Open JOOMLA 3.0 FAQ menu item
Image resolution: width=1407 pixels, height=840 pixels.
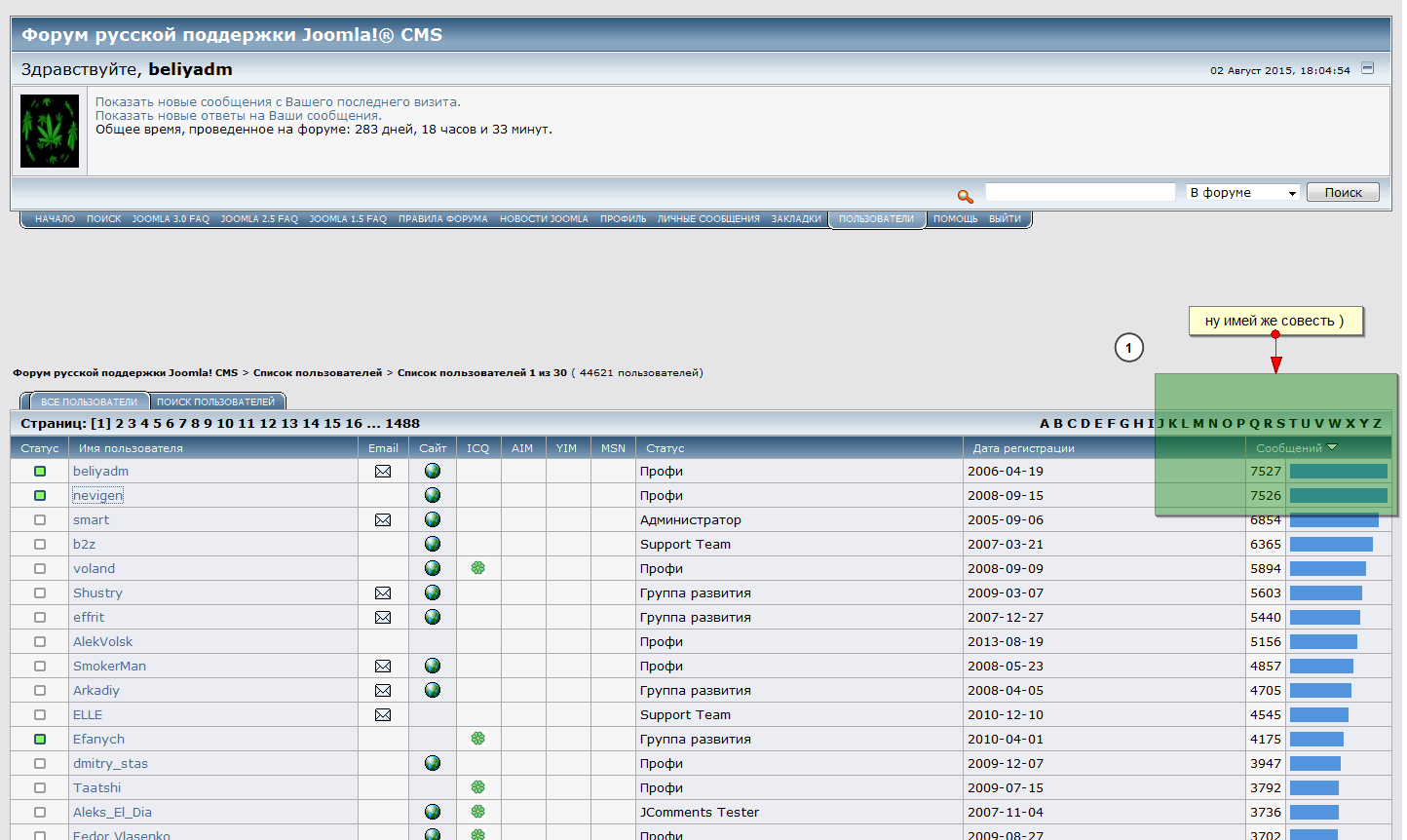pos(171,219)
